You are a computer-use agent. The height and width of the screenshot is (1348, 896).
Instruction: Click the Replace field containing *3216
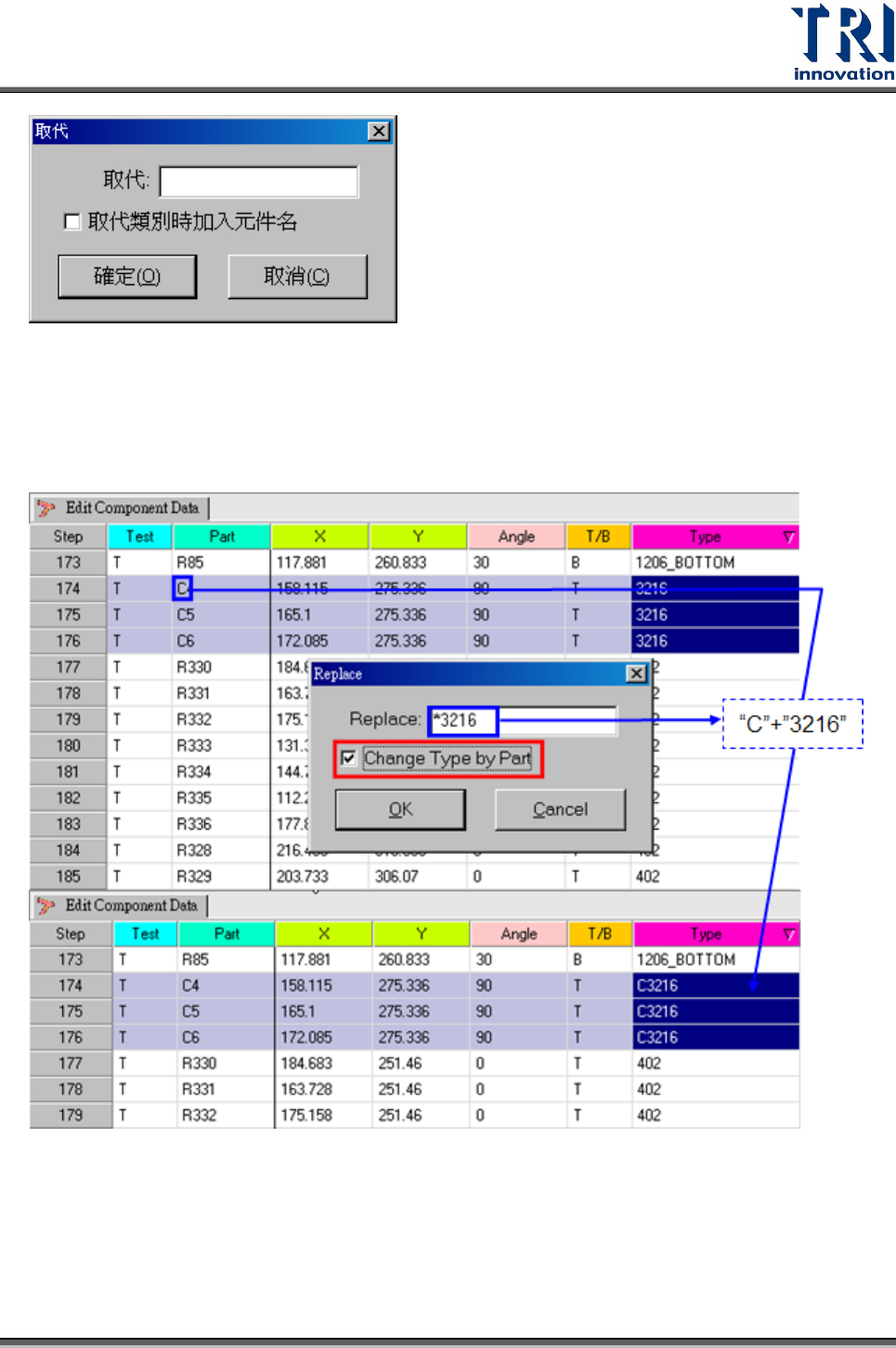pyautogui.click(x=524, y=720)
